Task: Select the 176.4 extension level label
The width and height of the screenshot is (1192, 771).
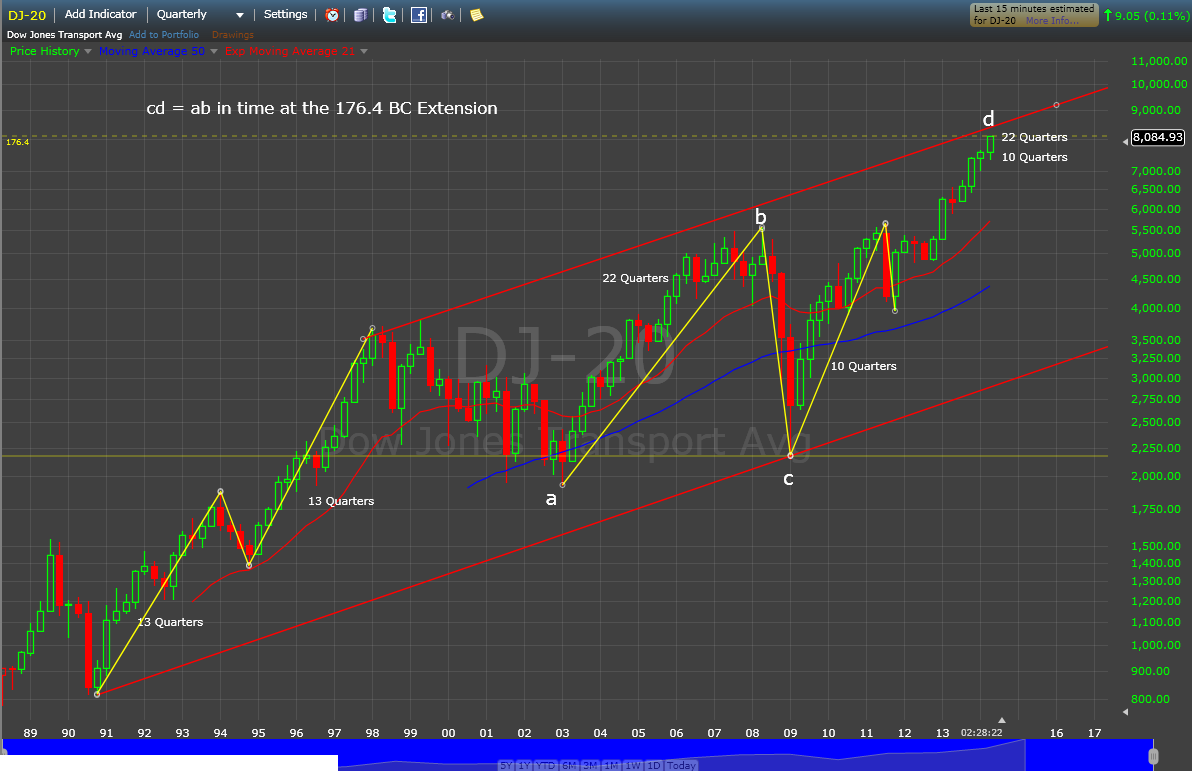Action: tap(17, 142)
